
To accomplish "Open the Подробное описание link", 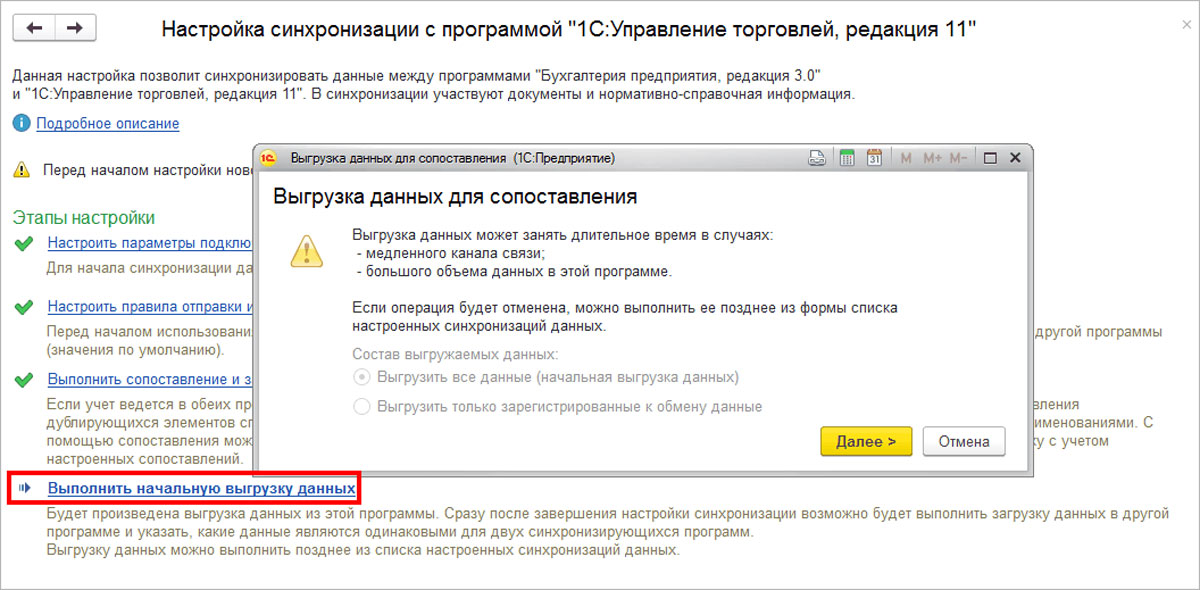I will pyautogui.click(x=108, y=123).
